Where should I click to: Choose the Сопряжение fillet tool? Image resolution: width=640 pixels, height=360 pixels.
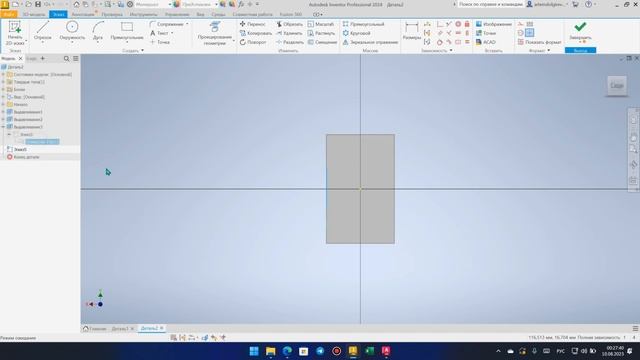coord(167,24)
